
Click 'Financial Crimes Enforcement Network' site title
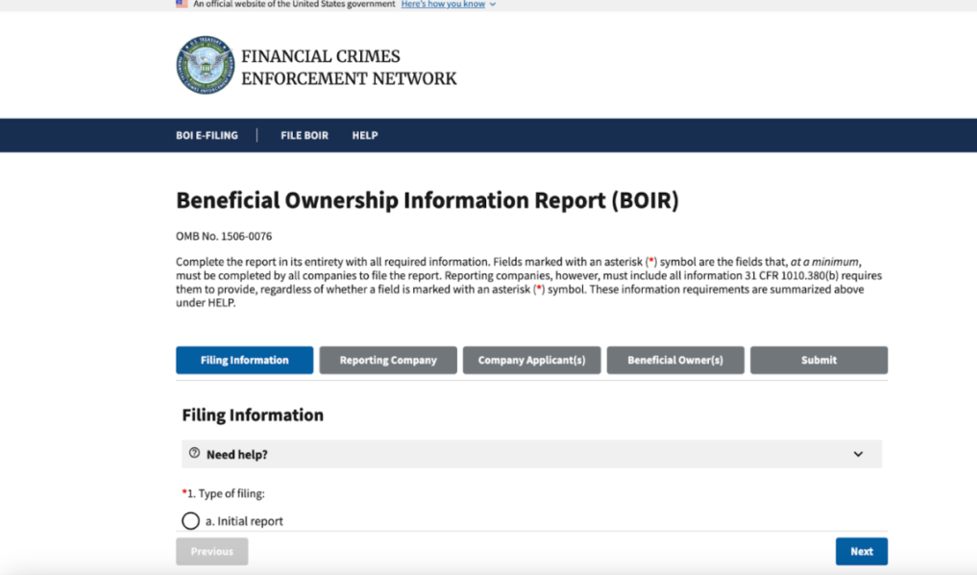(349, 67)
